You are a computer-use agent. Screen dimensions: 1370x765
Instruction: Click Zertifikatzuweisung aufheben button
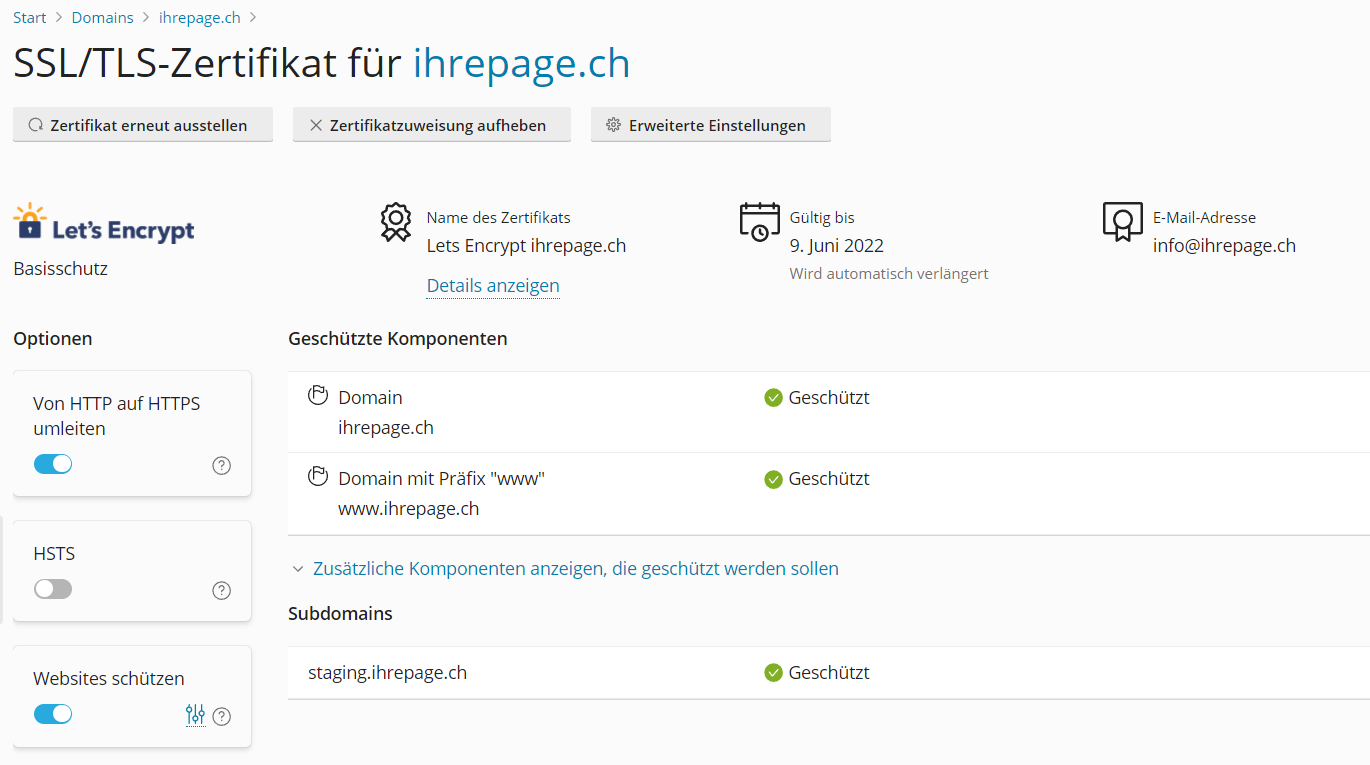point(431,125)
